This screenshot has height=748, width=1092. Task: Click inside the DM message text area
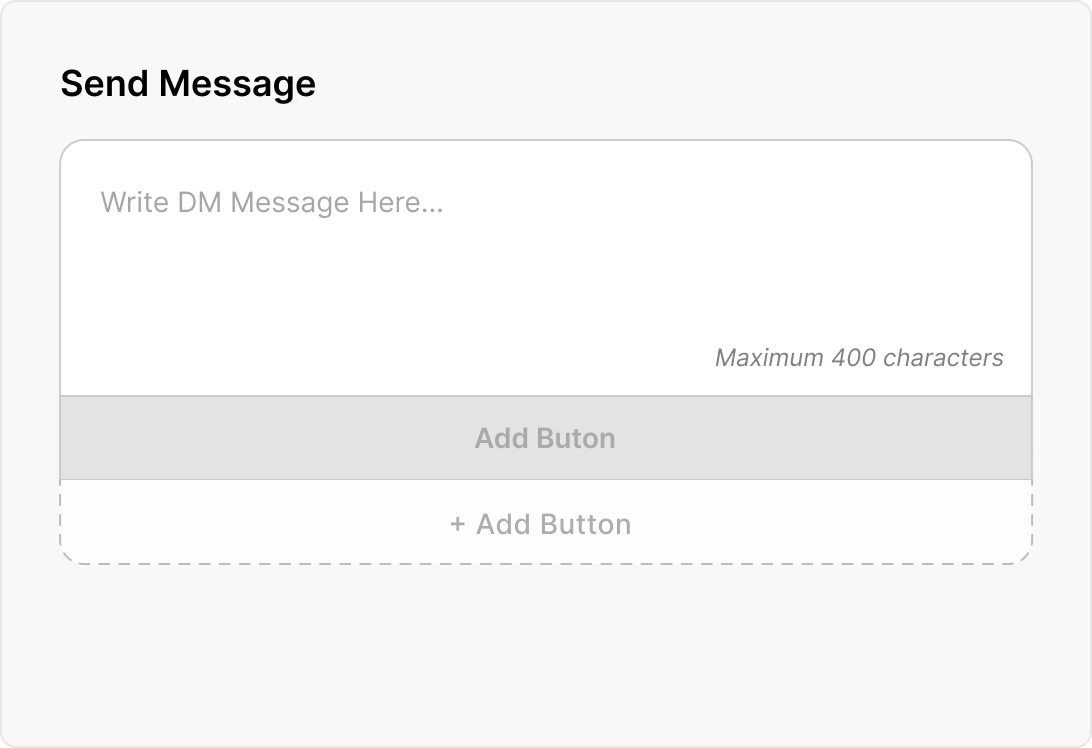(x=545, y=268)
